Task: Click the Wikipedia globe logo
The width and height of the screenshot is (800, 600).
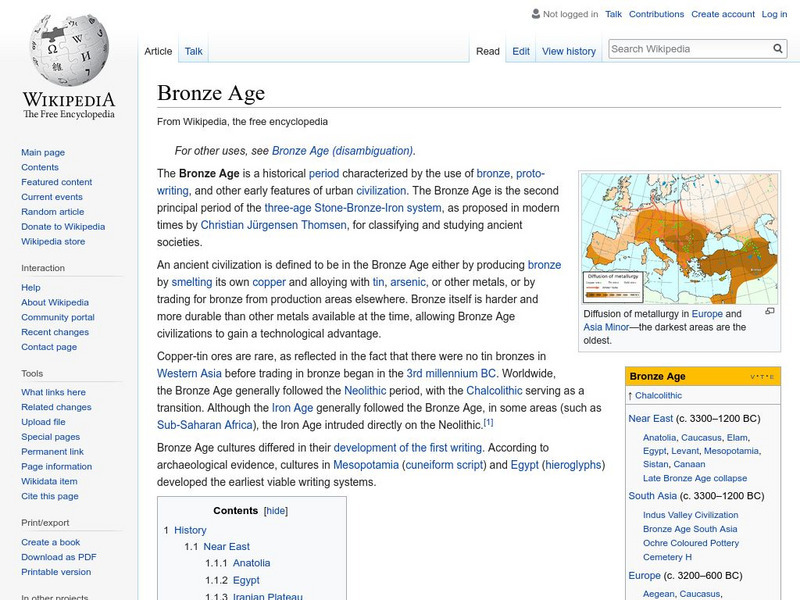Action: [x=68, y=50]
